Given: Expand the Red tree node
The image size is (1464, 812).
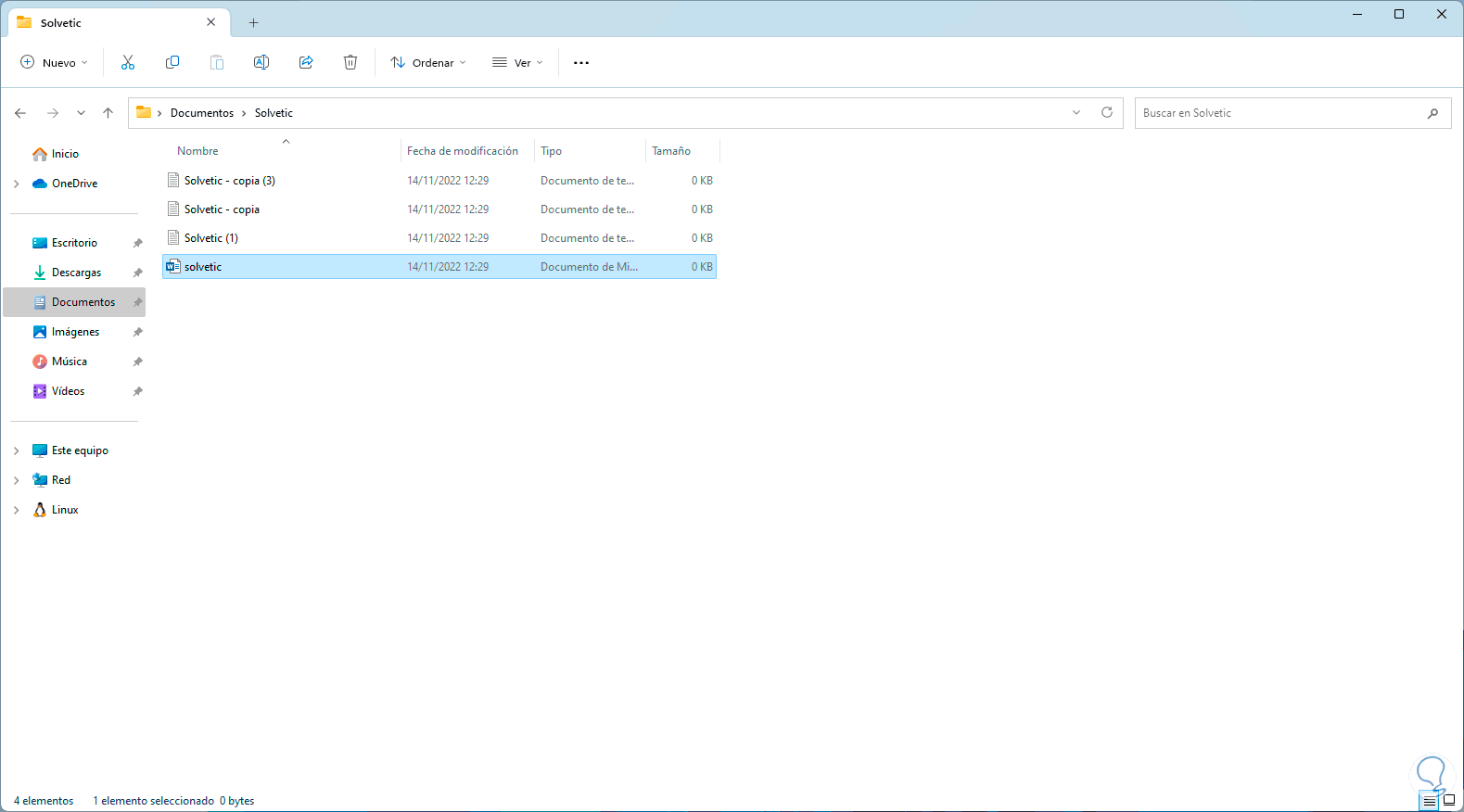Looking at the screenshot, I should 17,480.
